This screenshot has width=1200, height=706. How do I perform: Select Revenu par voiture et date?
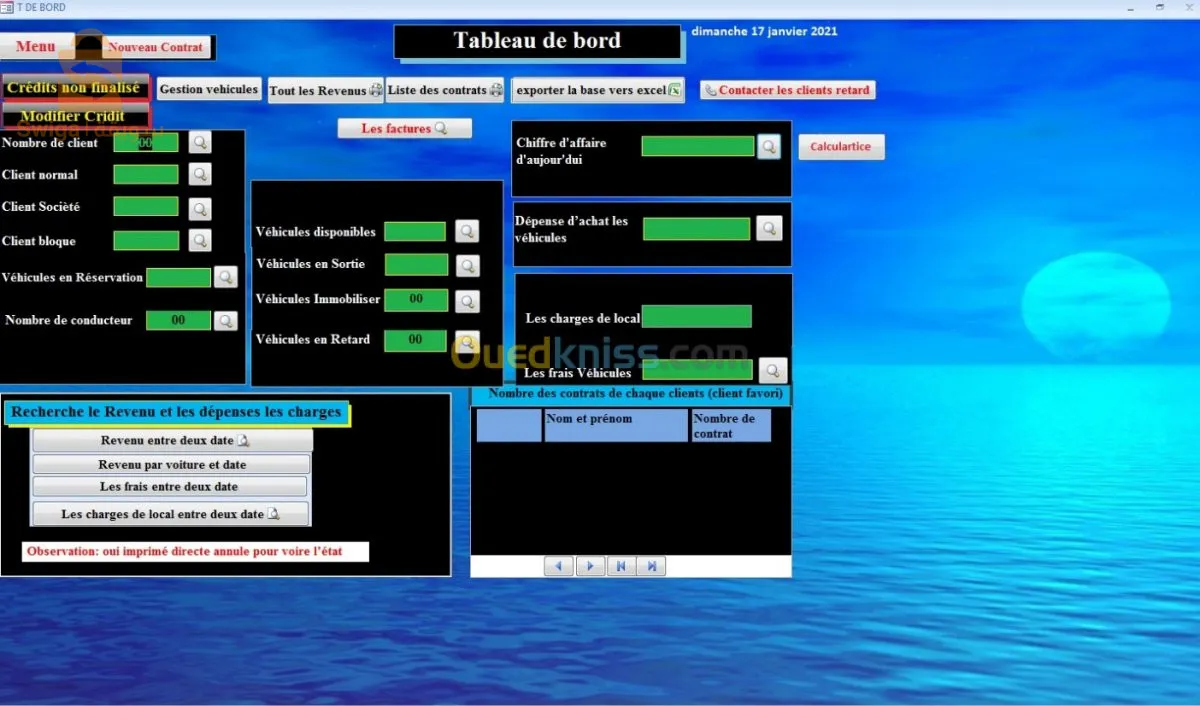pos(171,465)
